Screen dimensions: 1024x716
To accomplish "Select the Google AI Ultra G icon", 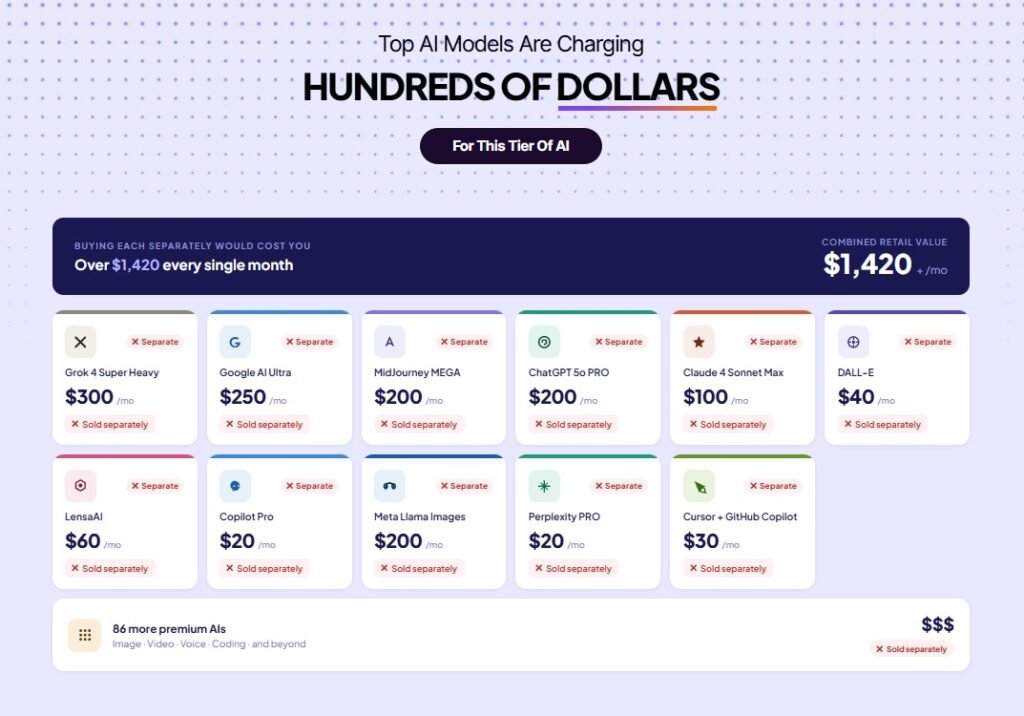I will (x=235, y=342).
